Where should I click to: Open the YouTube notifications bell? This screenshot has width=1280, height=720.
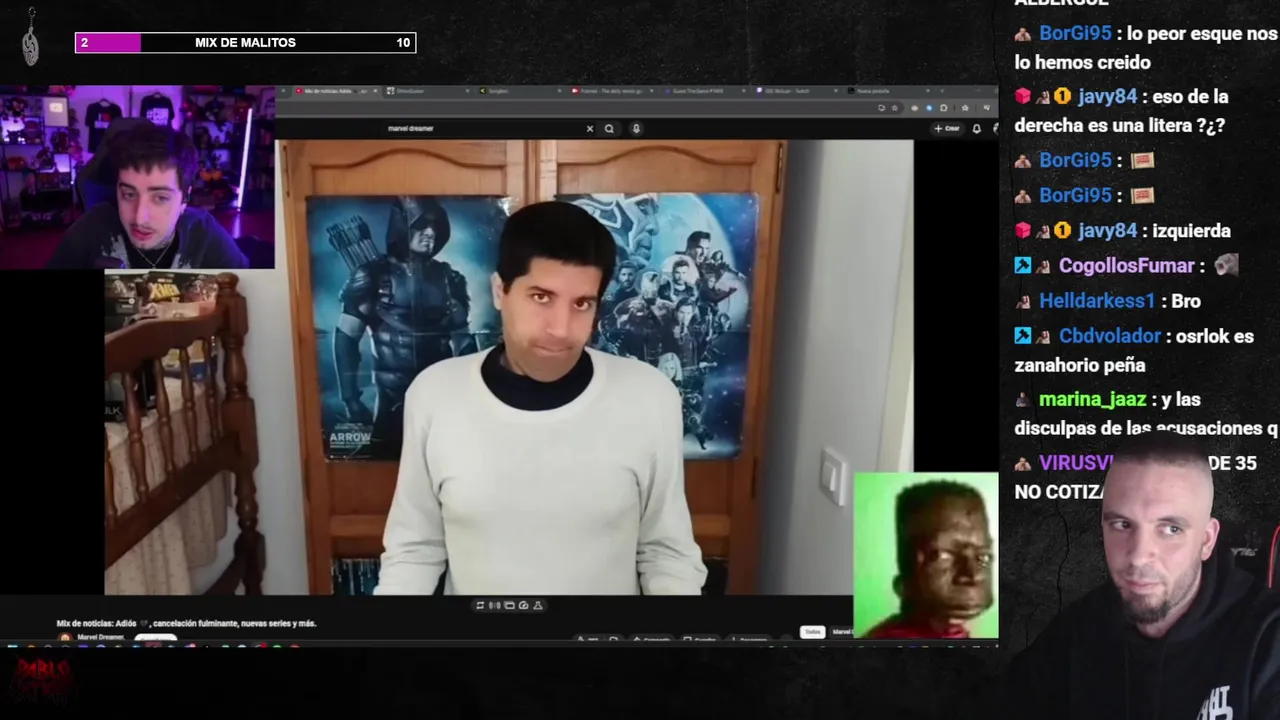click(977, 128)
